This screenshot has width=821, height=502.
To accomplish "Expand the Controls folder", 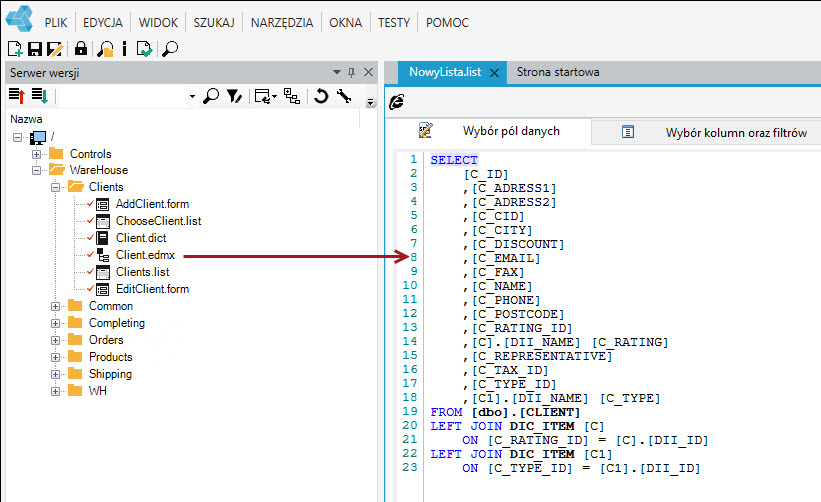I will point(36,154).
